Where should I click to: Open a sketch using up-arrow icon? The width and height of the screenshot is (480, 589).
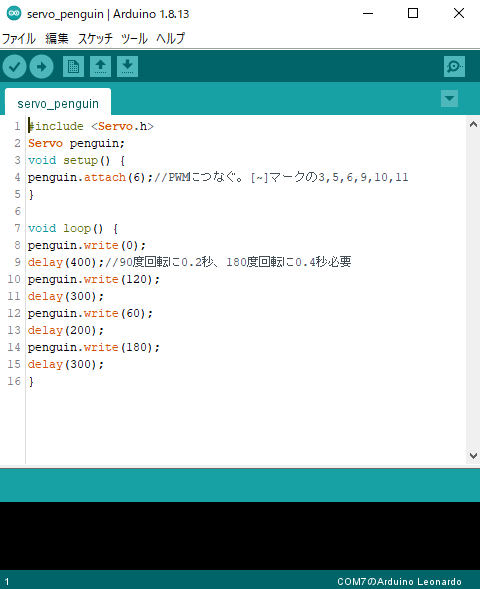[100, 66]
